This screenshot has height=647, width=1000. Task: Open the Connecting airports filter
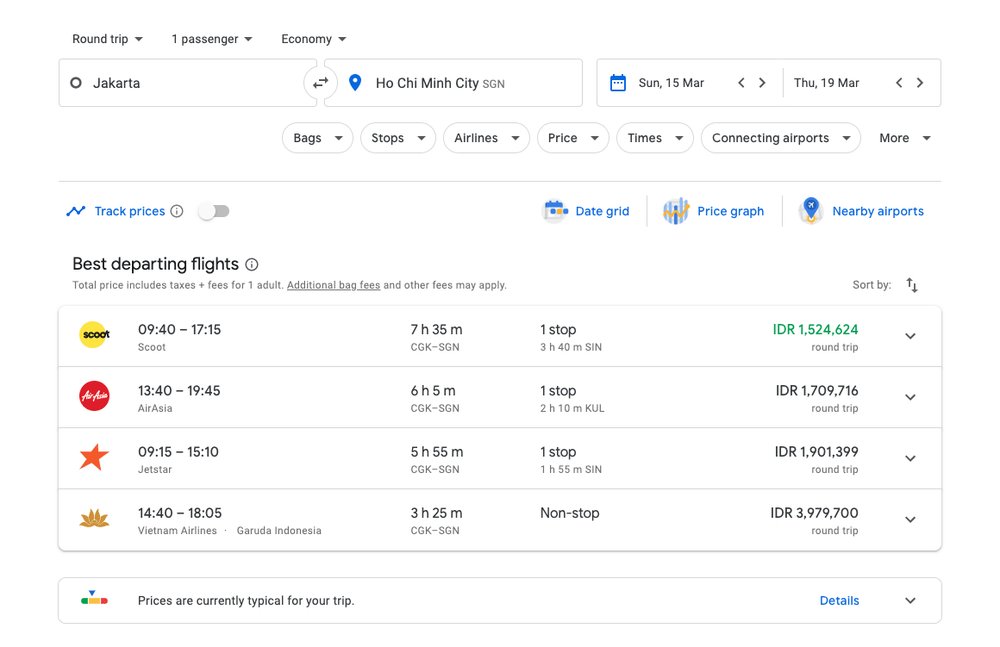[780, 138]
